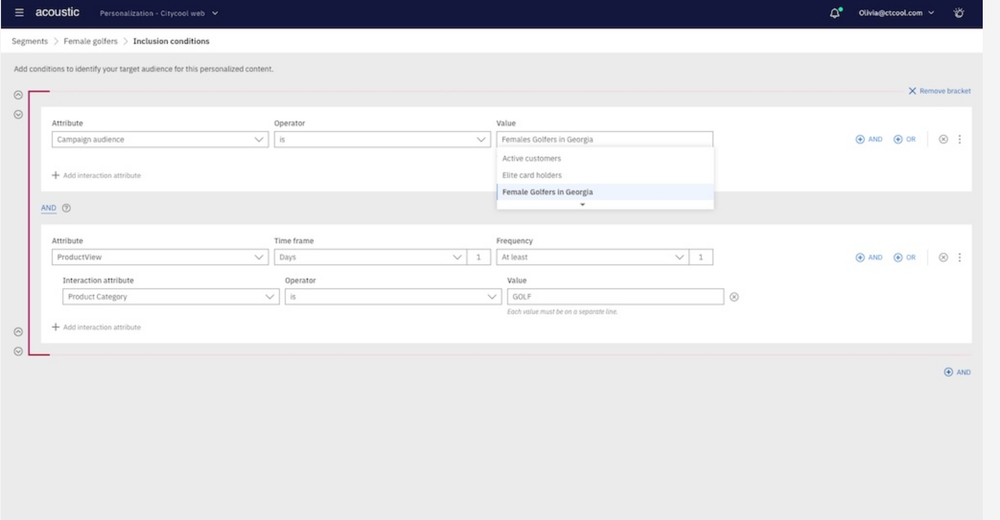Move bracket up using the top chevron-up circle
The image size is (1000, 520).
18,95
